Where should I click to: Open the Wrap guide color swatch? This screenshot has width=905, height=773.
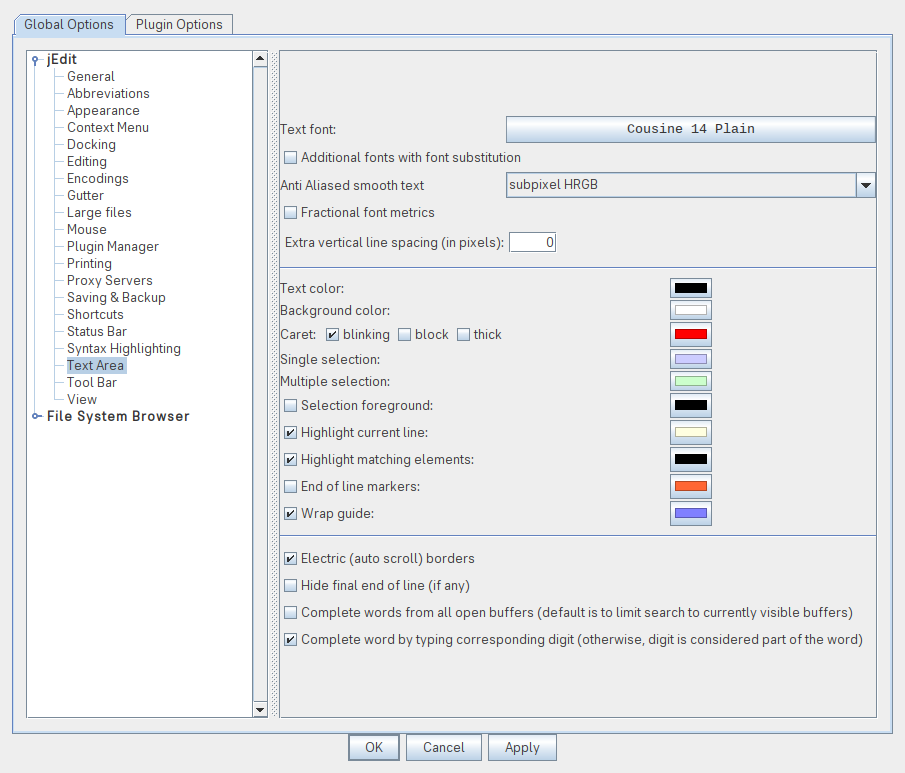690,513
